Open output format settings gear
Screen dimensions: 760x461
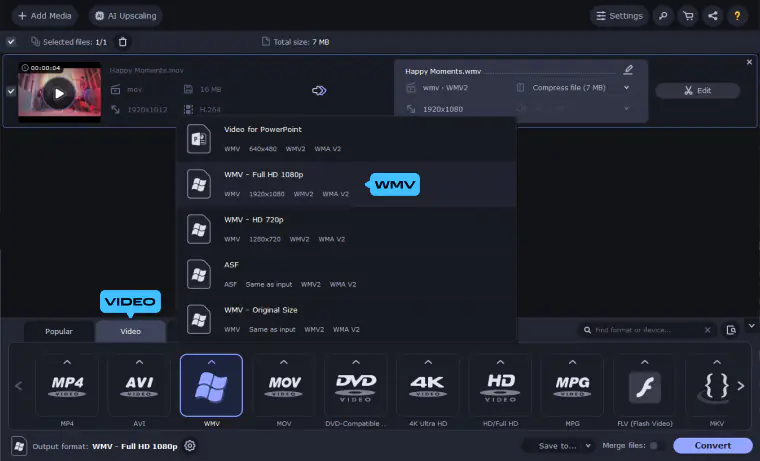pos(190,445)
